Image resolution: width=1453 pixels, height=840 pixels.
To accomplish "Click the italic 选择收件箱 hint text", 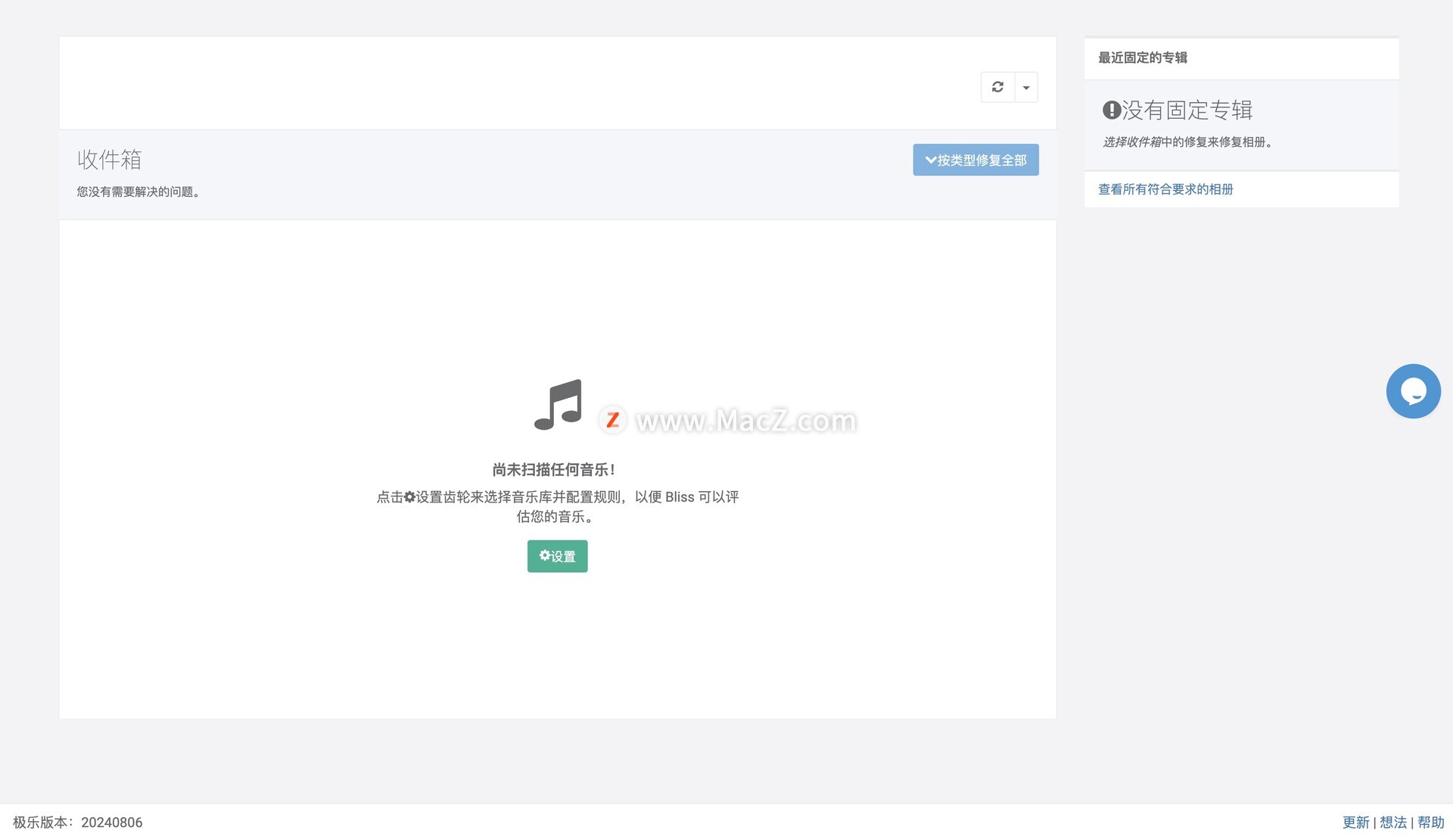I will pyautogui.click(x=1131, y=142).
